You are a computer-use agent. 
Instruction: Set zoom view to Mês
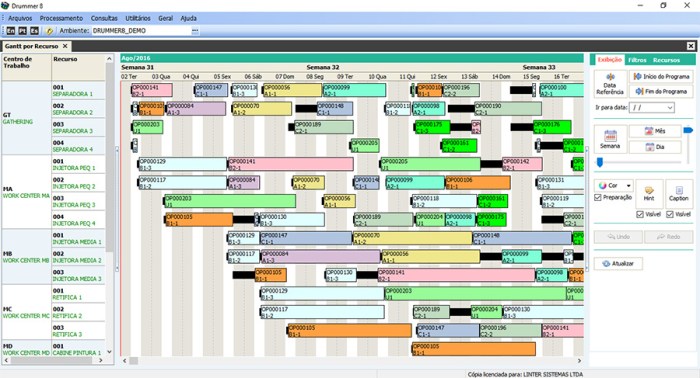[655, 131]
